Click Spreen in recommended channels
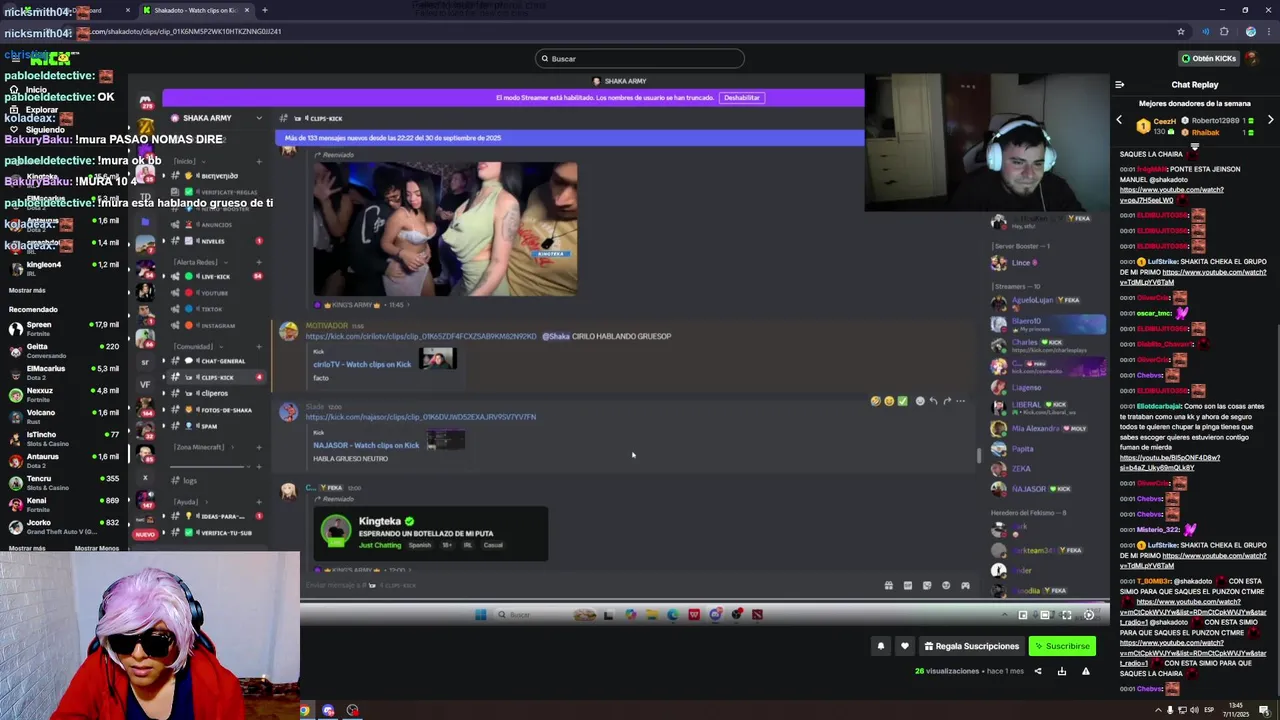 coord(64,328)
